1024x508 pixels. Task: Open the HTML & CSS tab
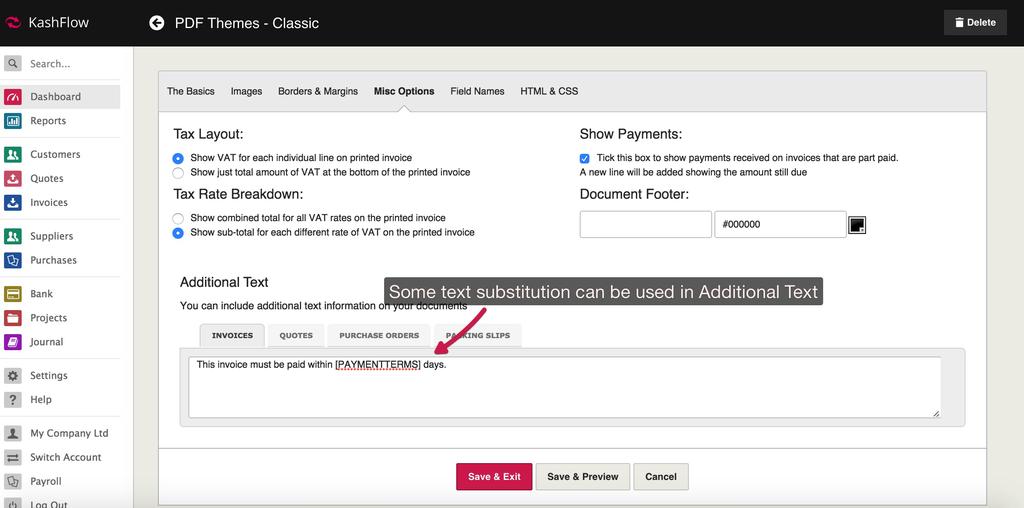click(x=549, y=91)
